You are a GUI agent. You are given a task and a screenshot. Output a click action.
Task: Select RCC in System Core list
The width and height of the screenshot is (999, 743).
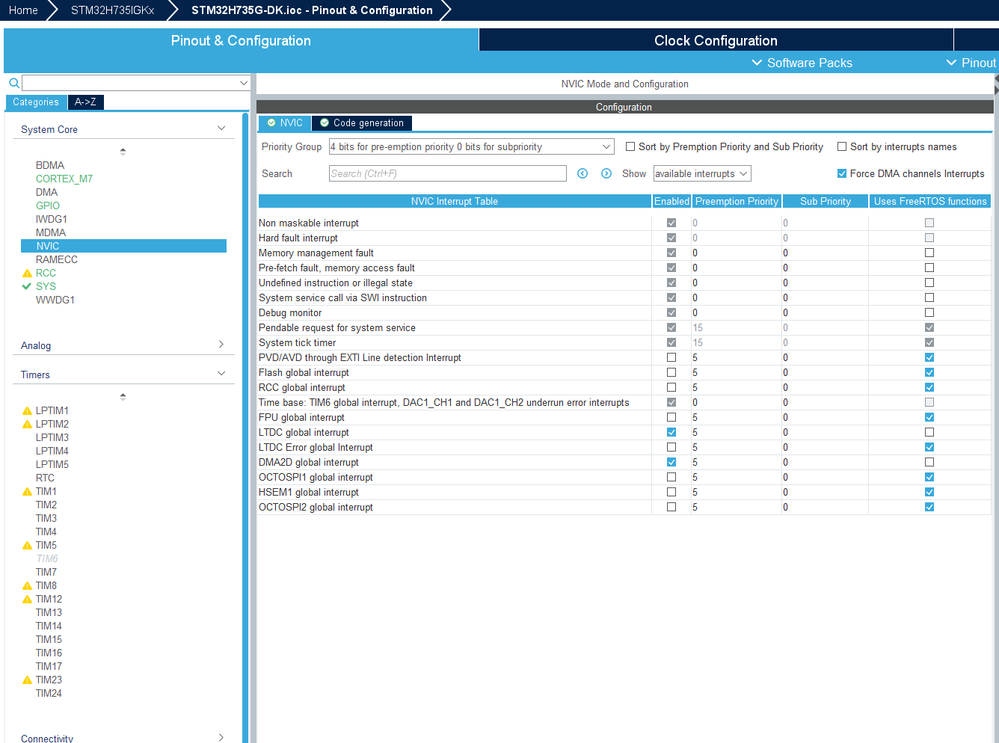point(46,273)
